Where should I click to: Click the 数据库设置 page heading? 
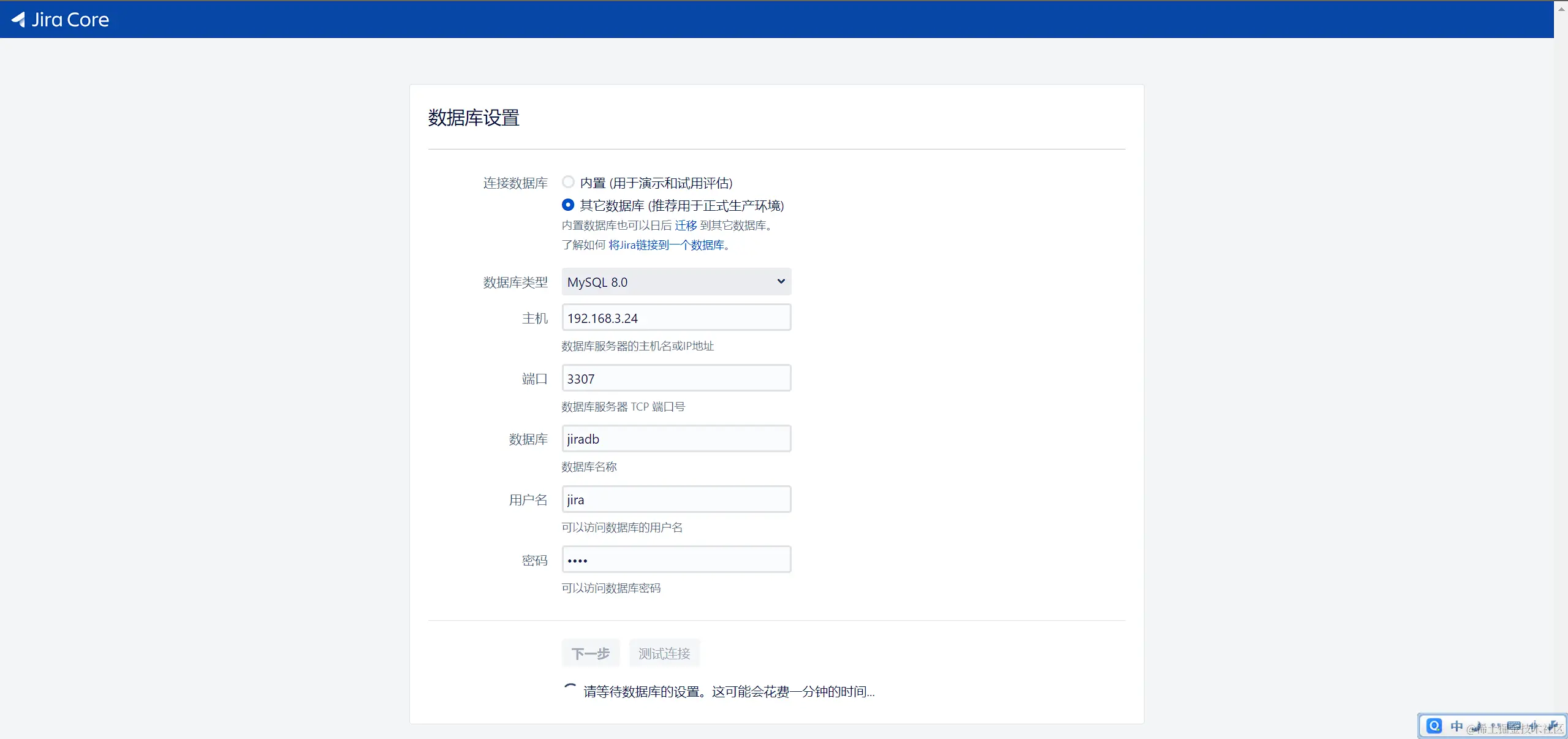(474, 118)
